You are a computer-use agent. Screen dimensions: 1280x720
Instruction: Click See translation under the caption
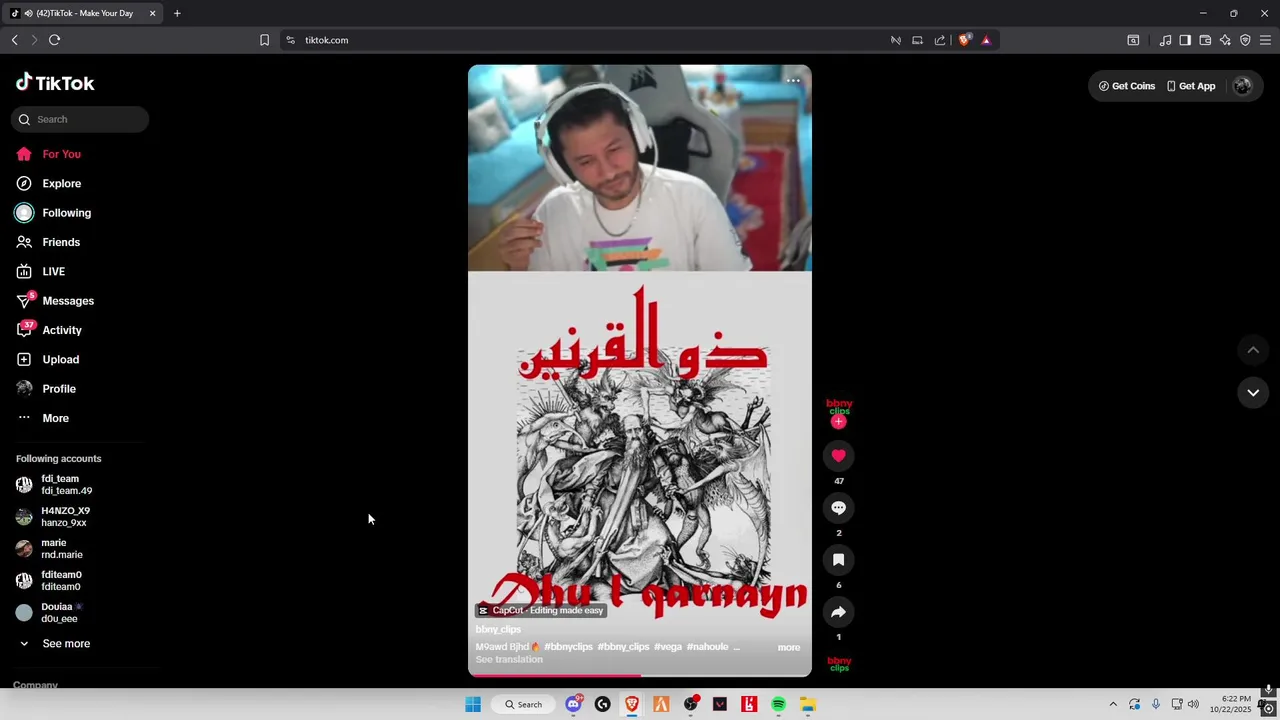(509, 660)
